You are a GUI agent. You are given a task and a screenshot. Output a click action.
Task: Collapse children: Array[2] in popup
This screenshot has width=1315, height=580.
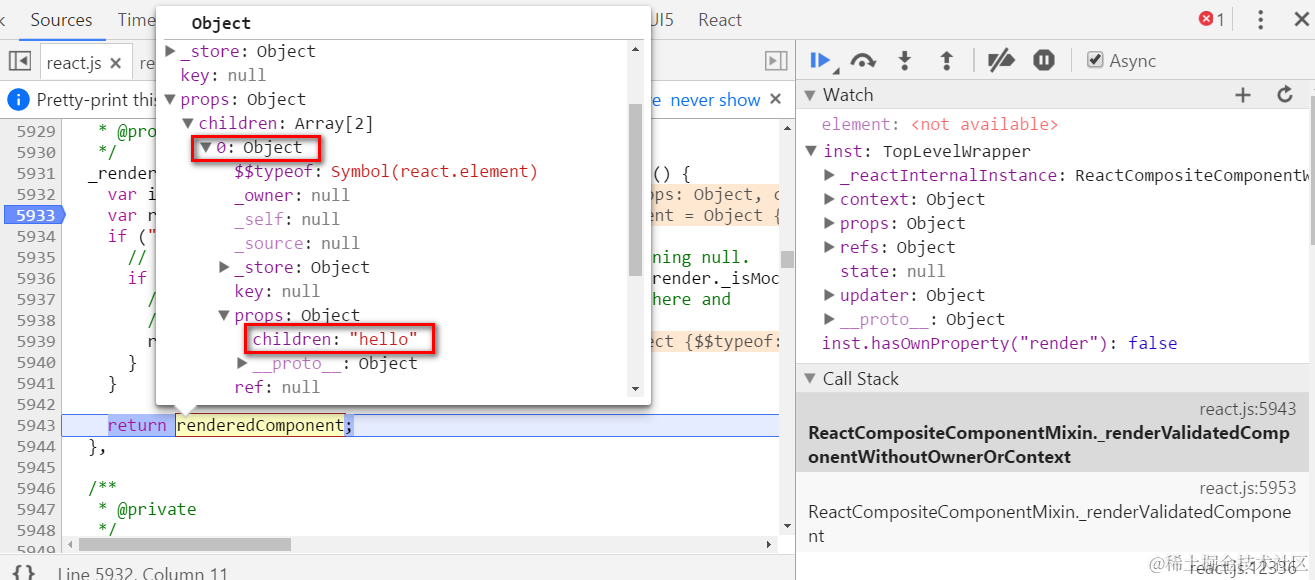pyautogui.click(x=188, y=124)
